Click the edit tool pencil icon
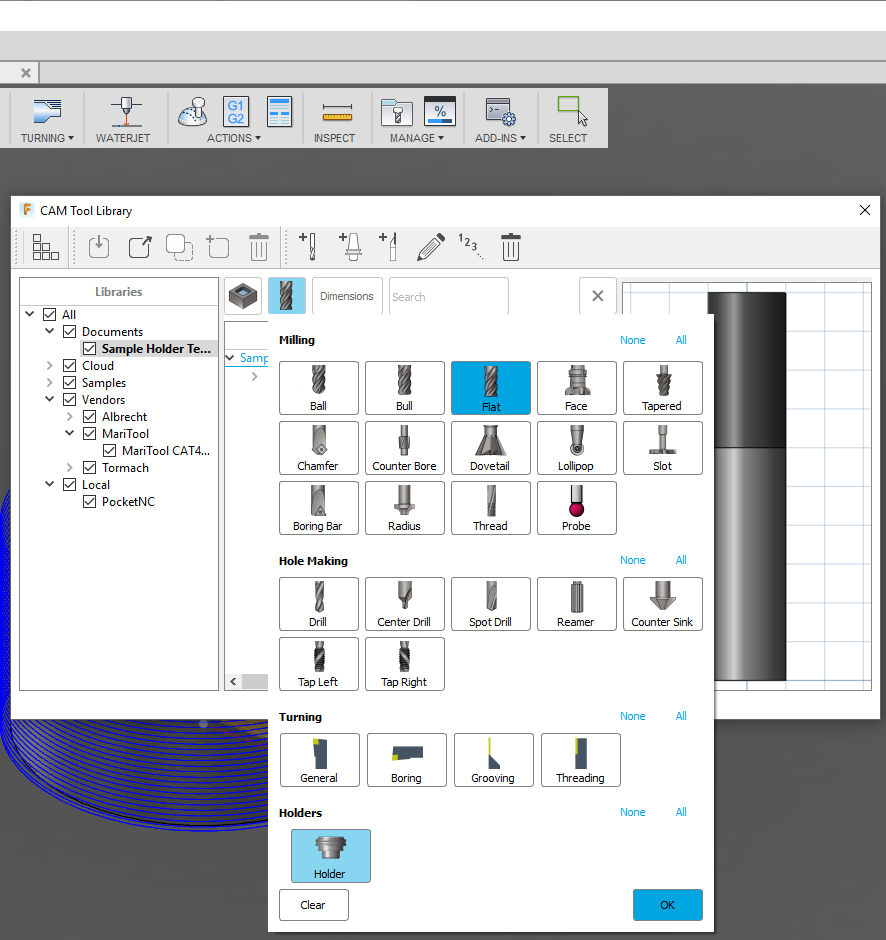The height and width of the screenshot is (940, 886). (430, 246)
